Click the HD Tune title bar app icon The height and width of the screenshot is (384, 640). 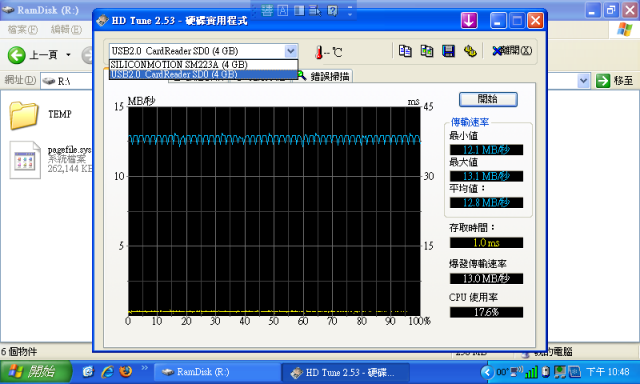tap(102, 20)
